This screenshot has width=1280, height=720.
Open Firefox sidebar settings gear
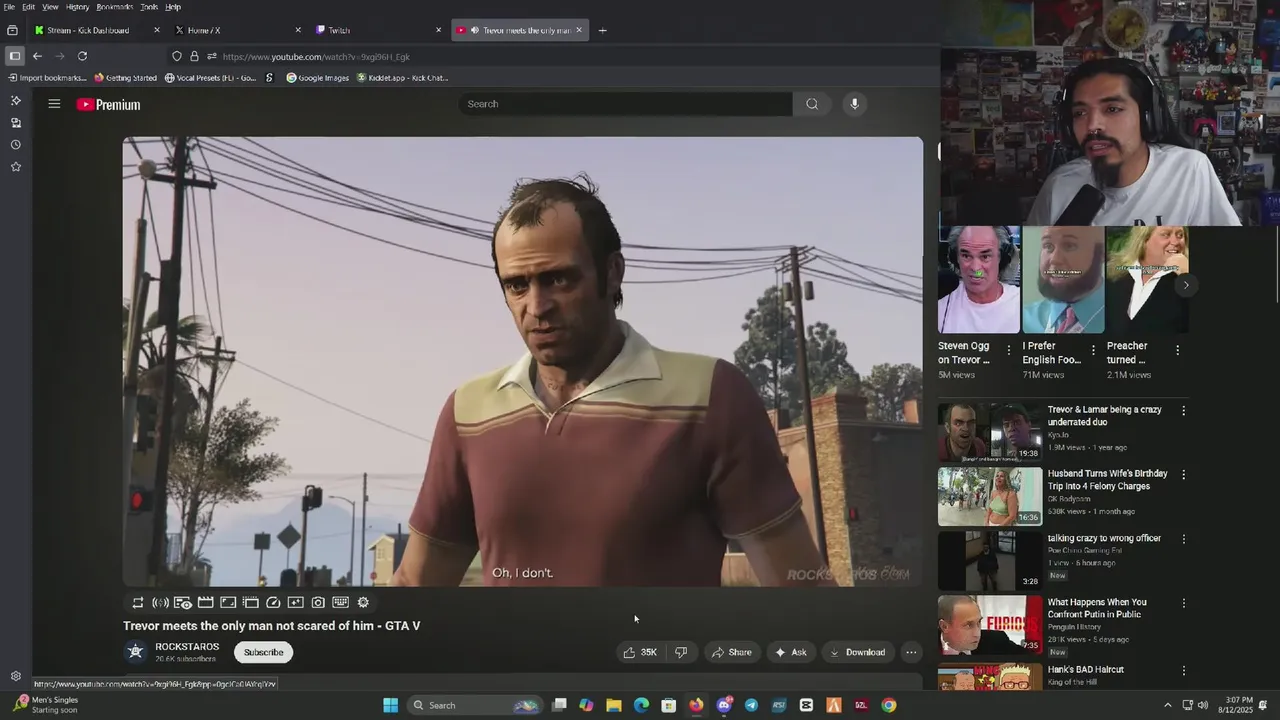(x=15, y=677)
